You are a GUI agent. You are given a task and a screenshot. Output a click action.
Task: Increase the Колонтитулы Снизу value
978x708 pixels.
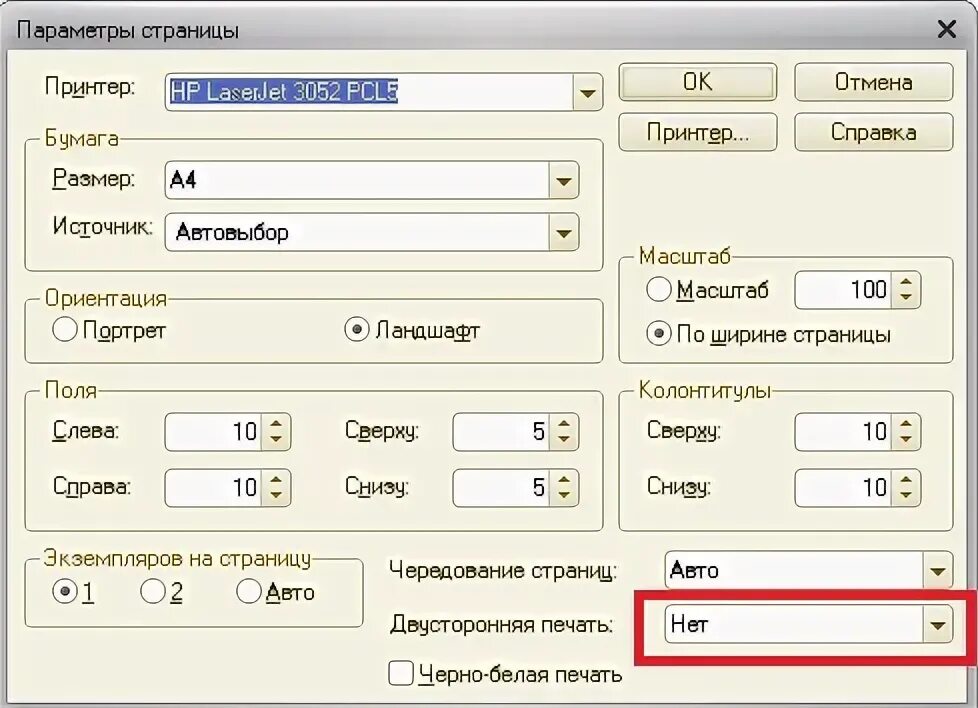(x=906, y=480)
